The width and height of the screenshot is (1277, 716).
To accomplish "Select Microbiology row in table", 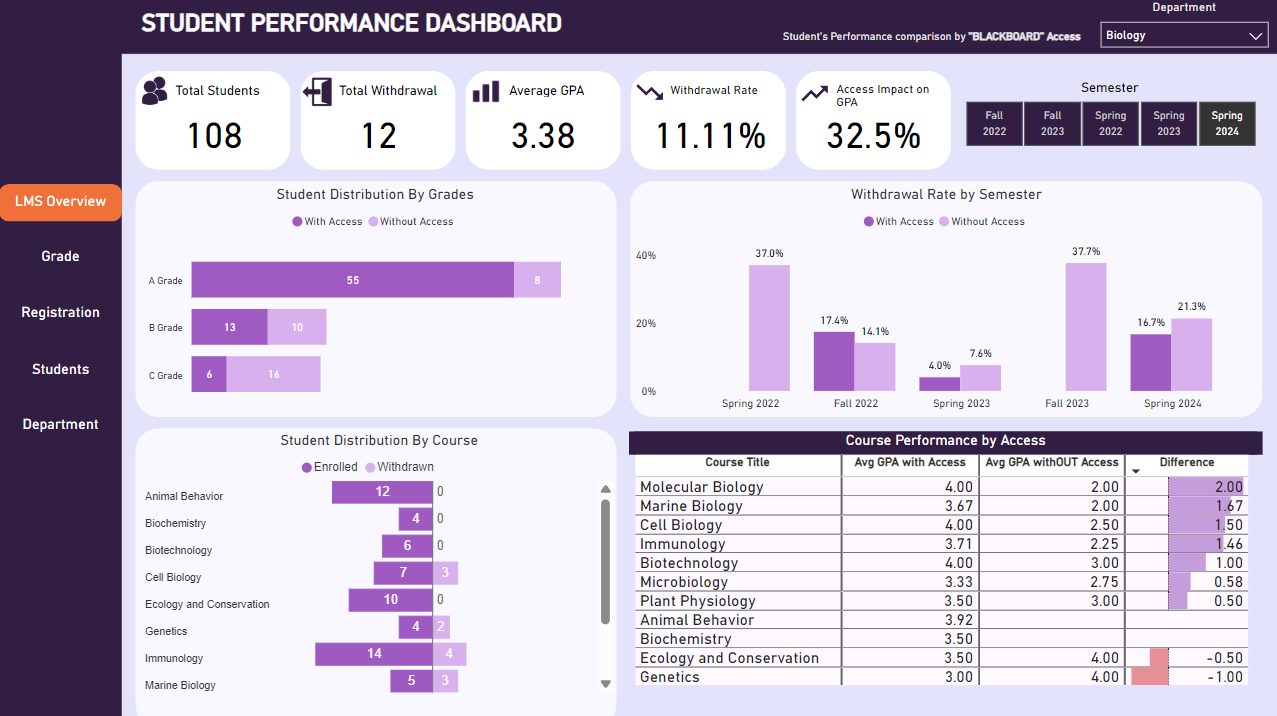I will 941,582.
